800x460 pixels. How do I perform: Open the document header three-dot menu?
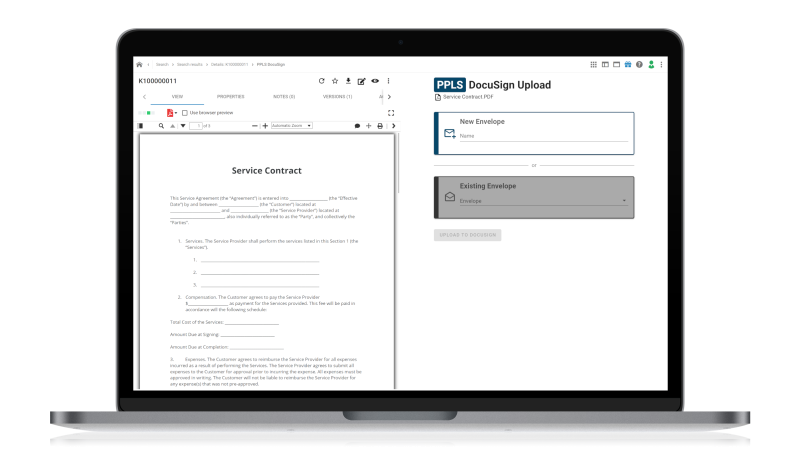[x=388, y=81]
